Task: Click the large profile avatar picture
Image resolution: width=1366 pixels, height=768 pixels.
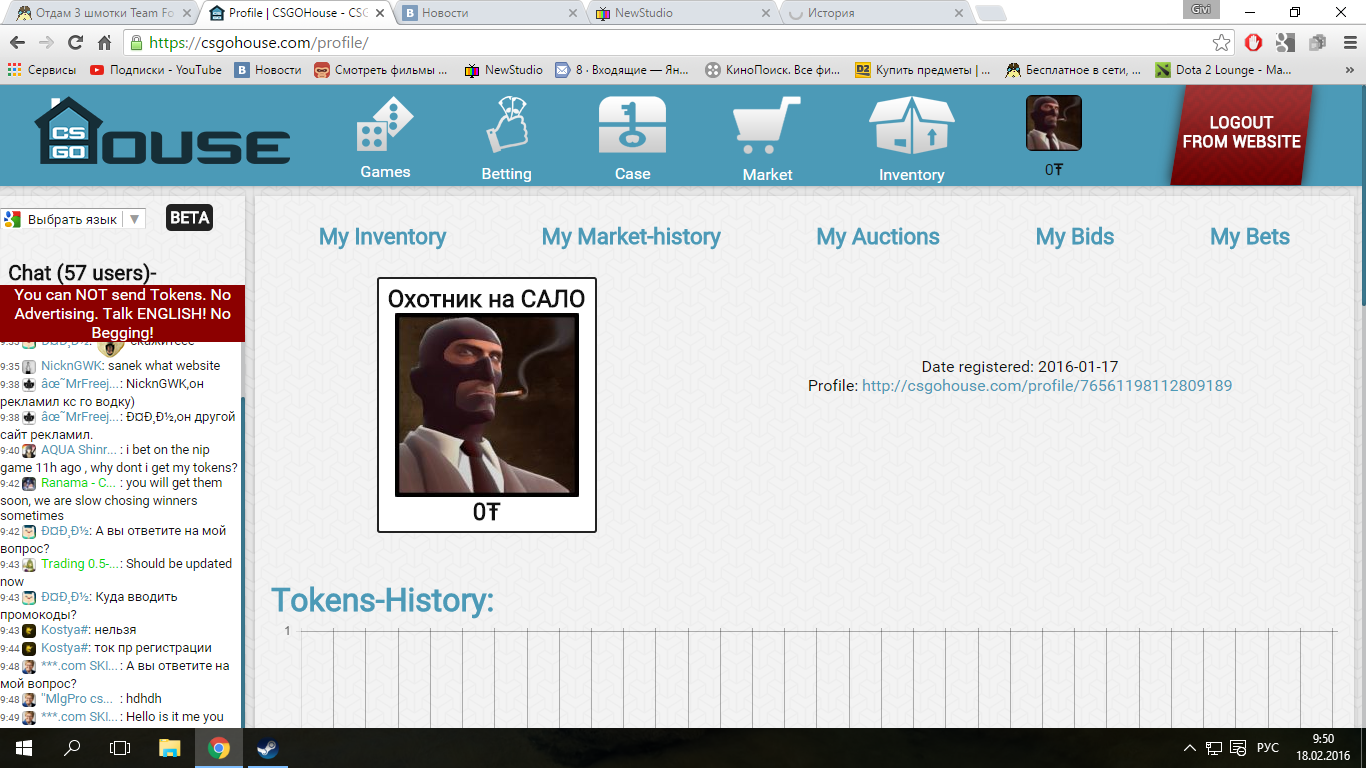Action: [487, 405]
